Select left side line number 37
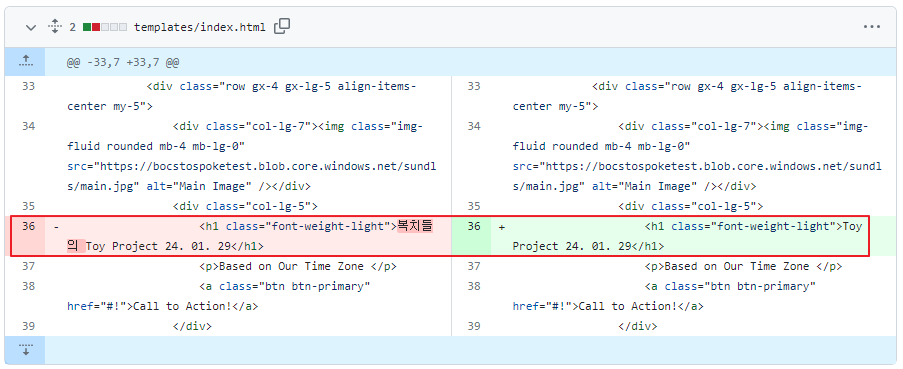903x369 pixels. (29, 266)
